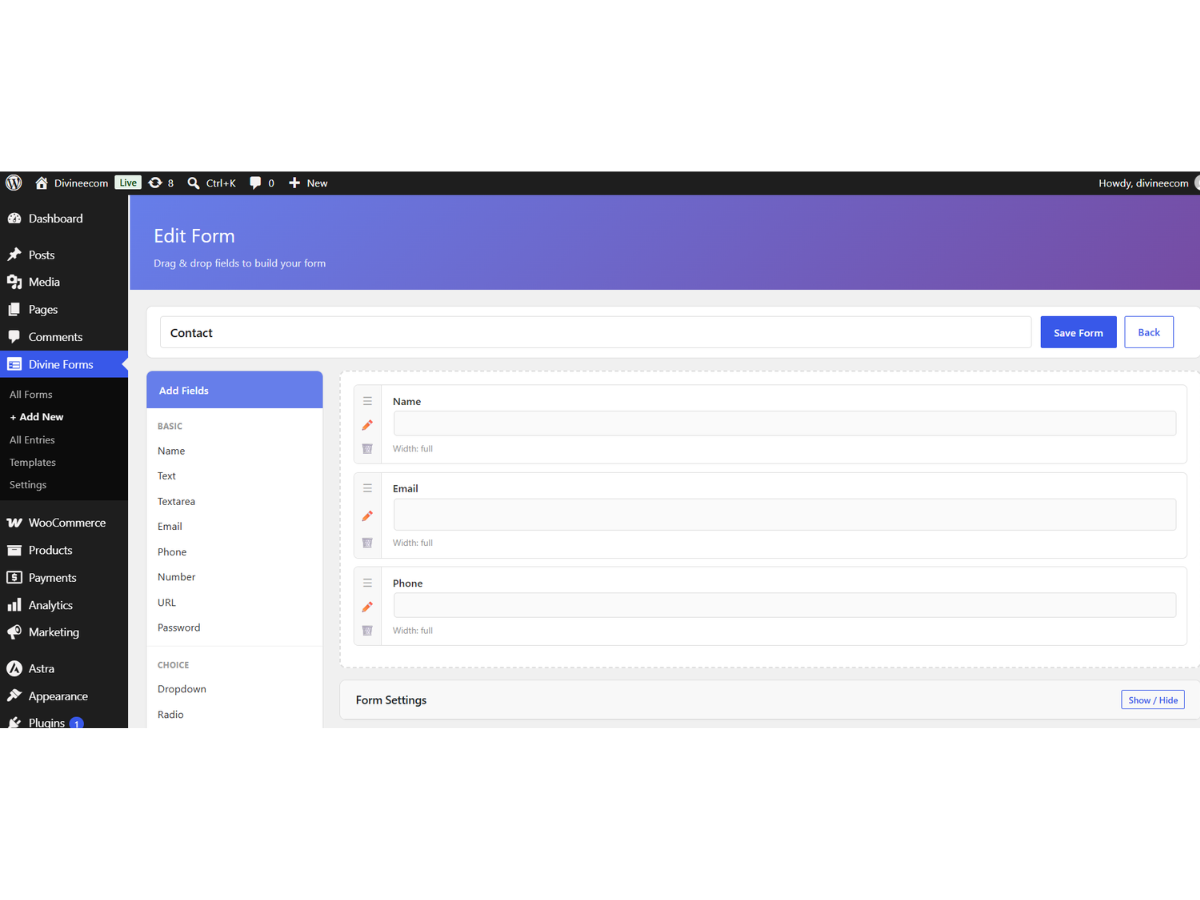This screenshot has width=1200, height=900.
Task: Click the Analytics bar chart icon
Action: [14, 605]
